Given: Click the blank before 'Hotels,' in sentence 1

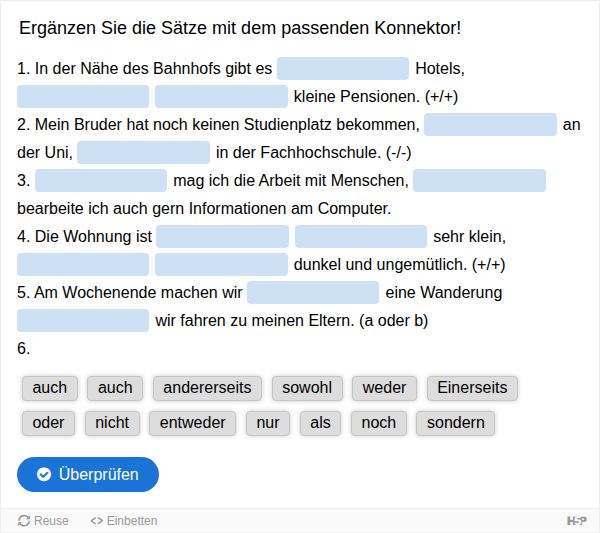Looking at the screenshot, I should click(343, 68).
